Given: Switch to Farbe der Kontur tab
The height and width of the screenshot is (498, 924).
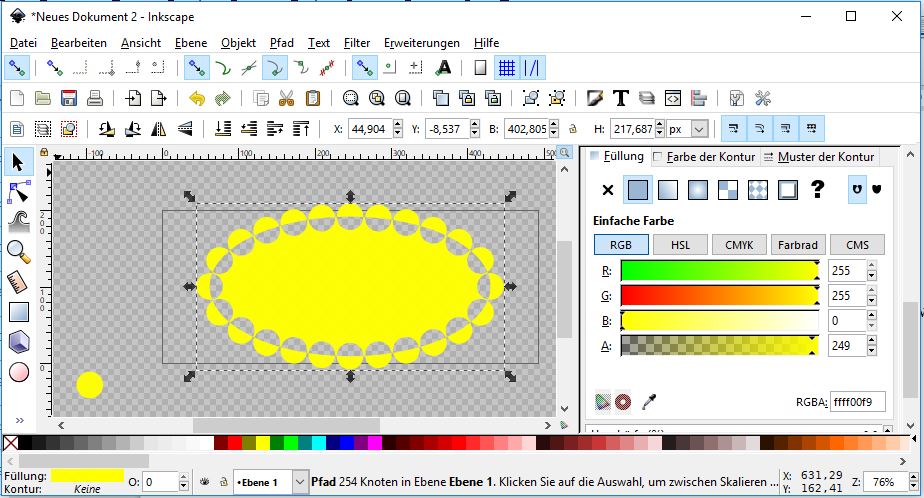Looking at the screenshot, I should [704, 157].
